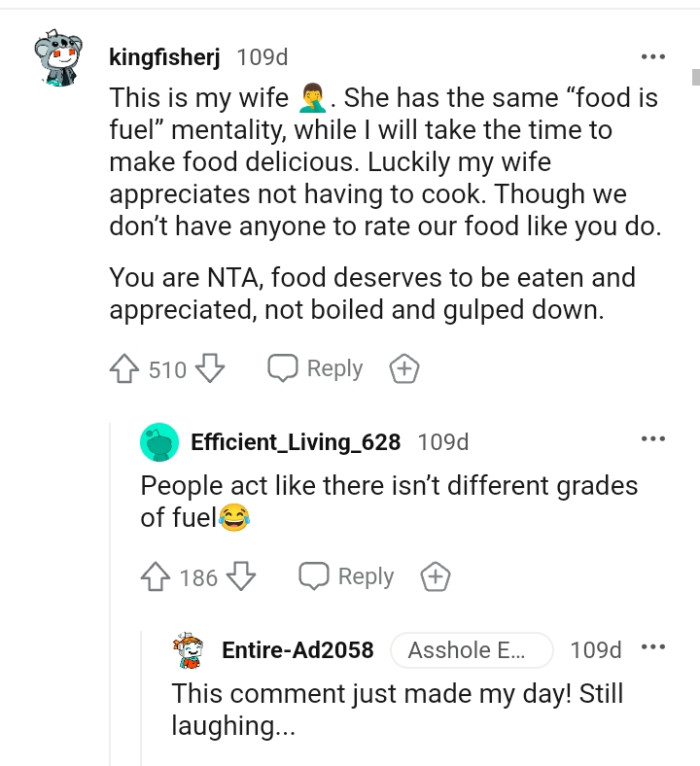Give award on kingfisherj's comment
Screen dimensions: 700x766
(403, 370)
